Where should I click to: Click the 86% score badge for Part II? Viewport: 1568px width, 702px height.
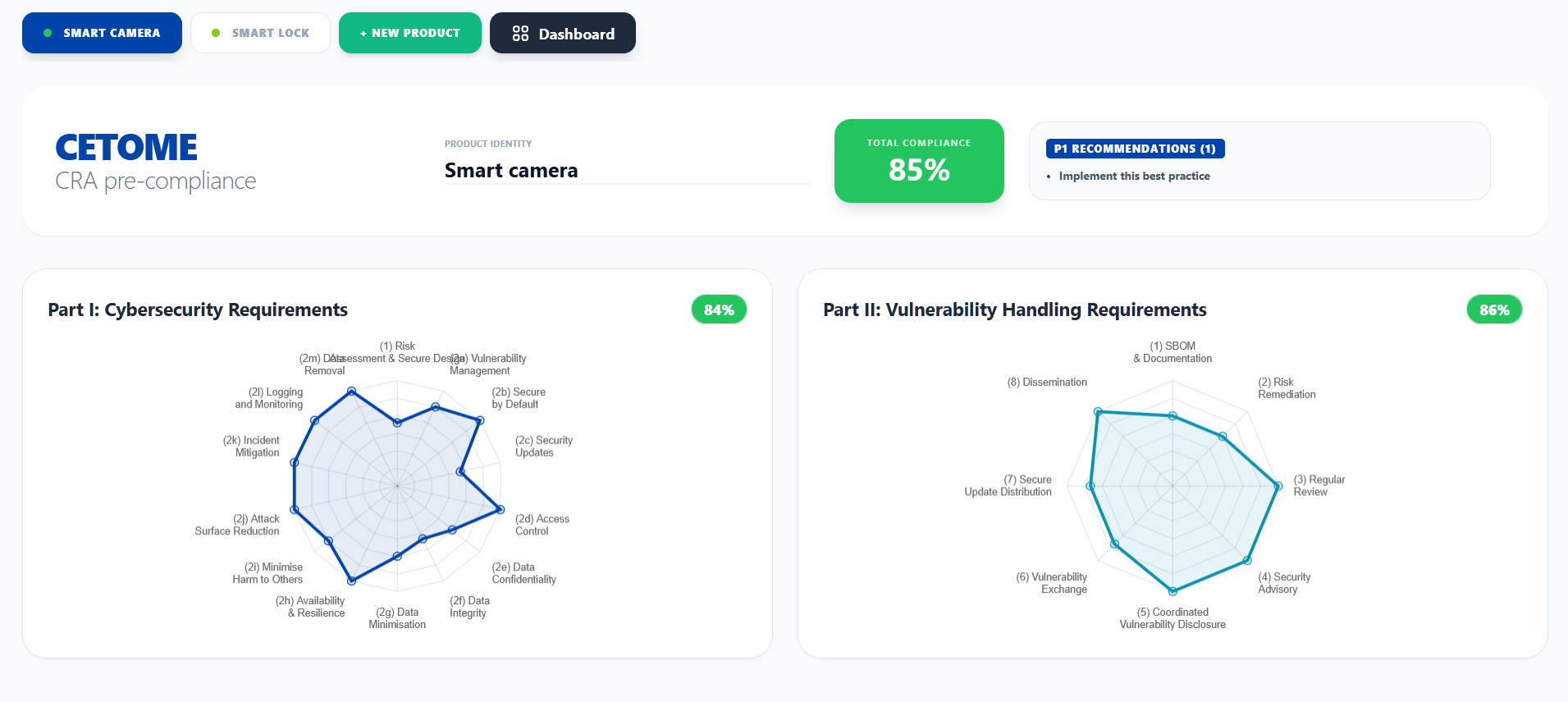(1493, 310)
